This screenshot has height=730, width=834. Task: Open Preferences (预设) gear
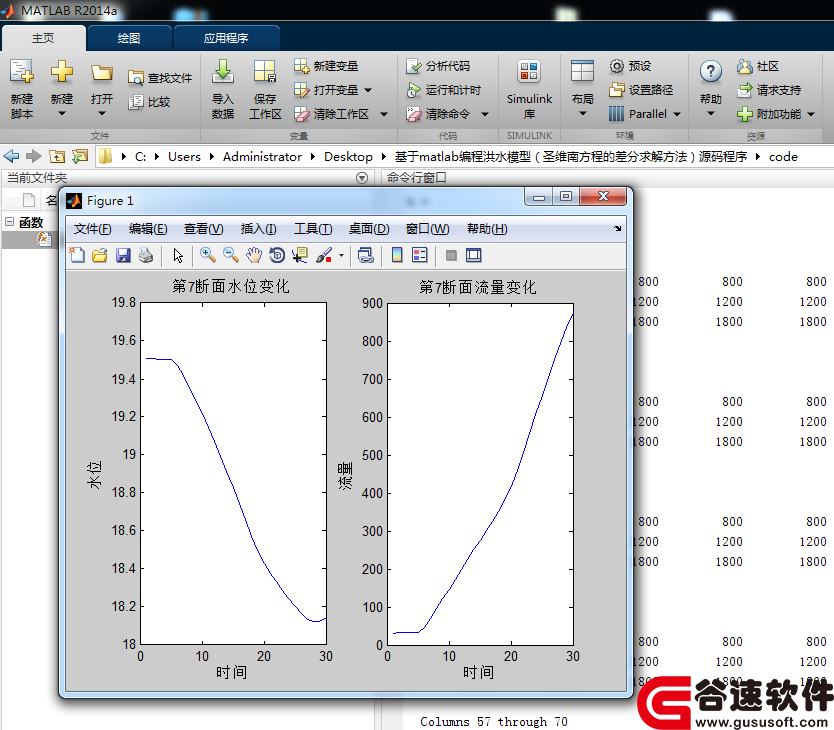pyautogui.click(x=630, y=66)
